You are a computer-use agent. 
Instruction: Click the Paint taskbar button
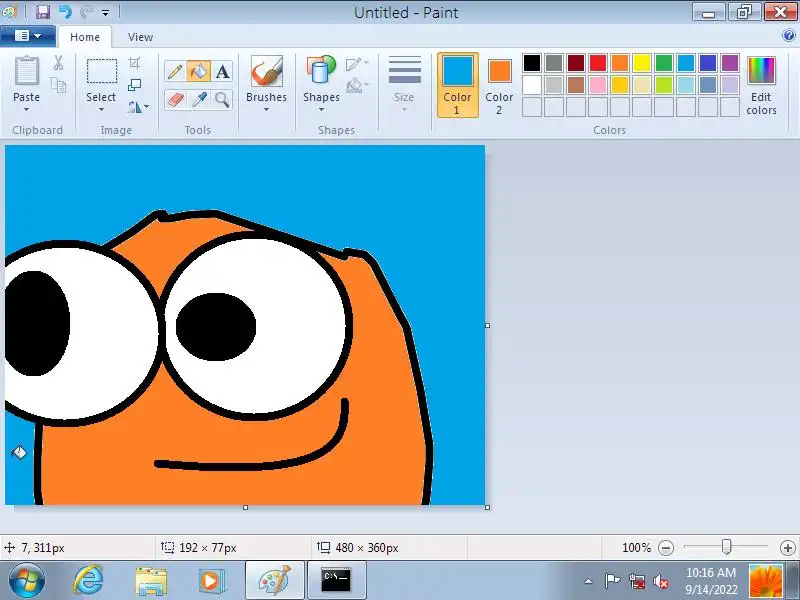274,580
